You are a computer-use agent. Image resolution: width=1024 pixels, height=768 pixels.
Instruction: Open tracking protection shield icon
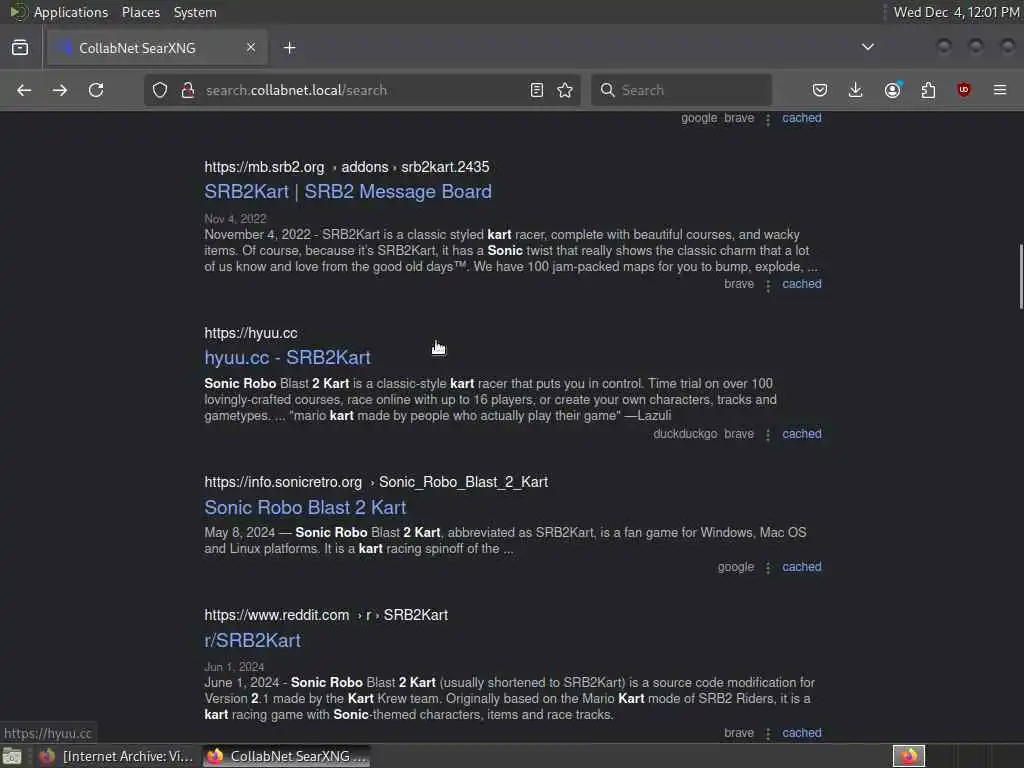160,90
